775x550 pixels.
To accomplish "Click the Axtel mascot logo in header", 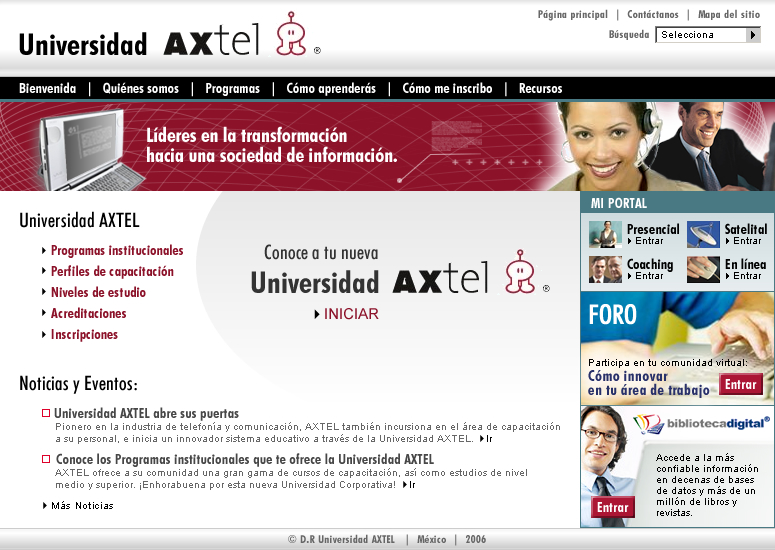I will click(x=292, y=33).
